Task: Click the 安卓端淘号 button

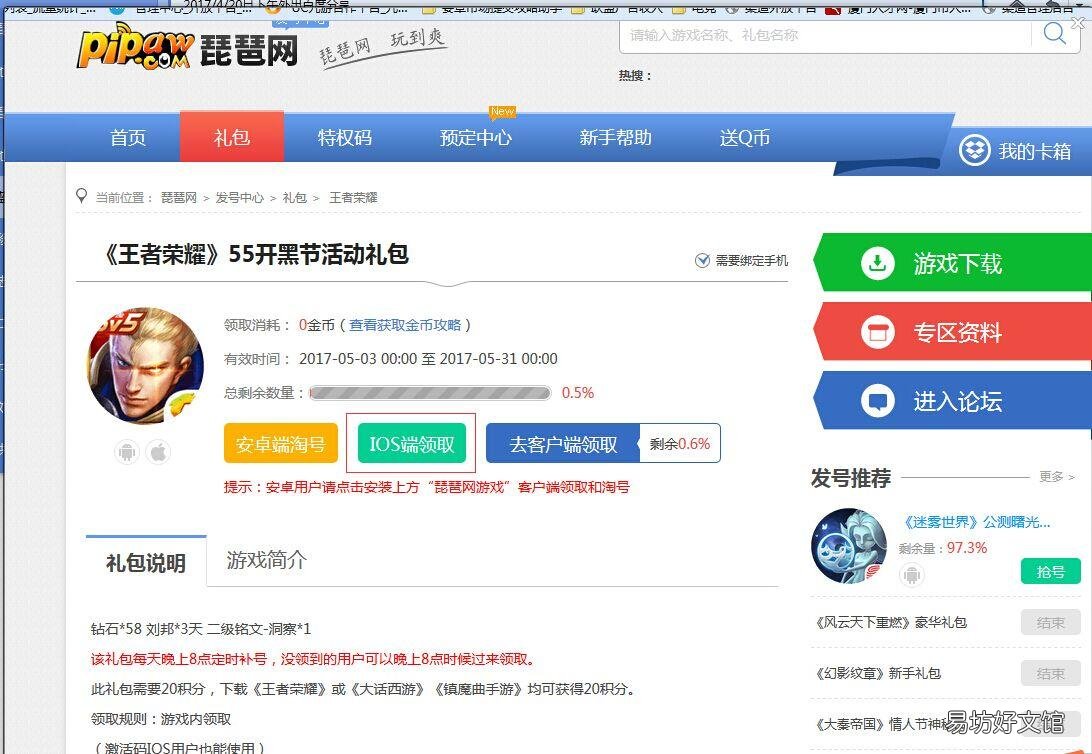Action: (x=281, y=443)
